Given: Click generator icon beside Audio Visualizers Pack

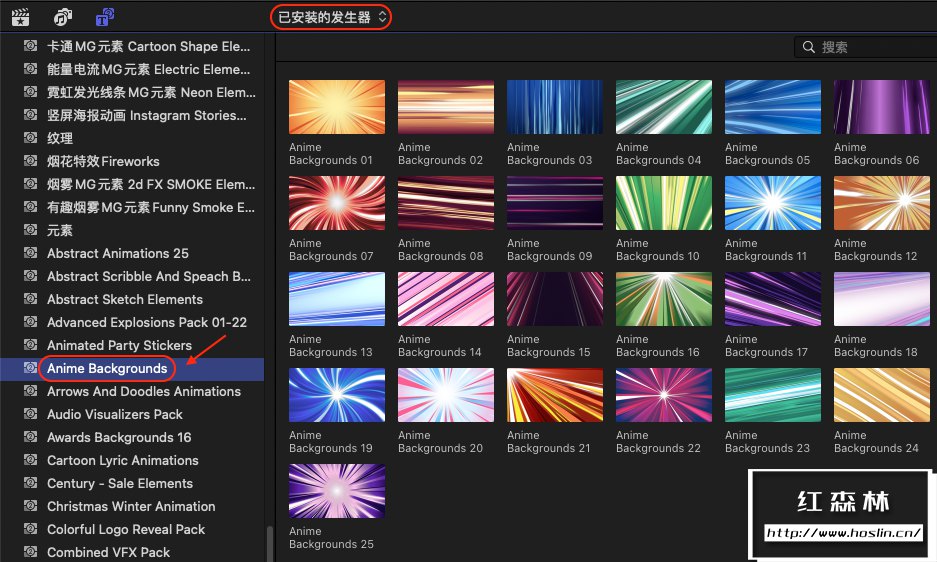Looking at the screenshot, I should coord(30,414).
